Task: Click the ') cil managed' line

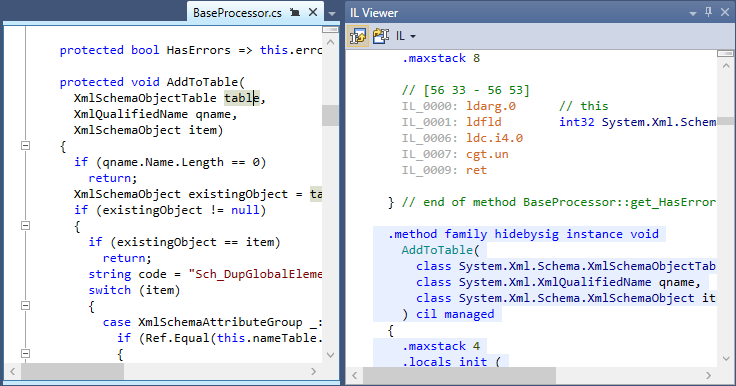Action: 448,314
